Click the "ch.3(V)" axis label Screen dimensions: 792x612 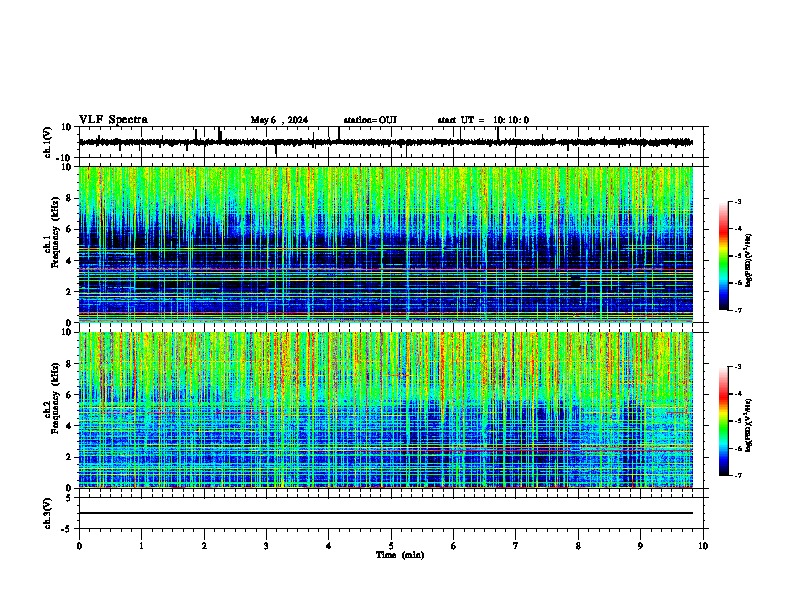click(x=48, y=514)
